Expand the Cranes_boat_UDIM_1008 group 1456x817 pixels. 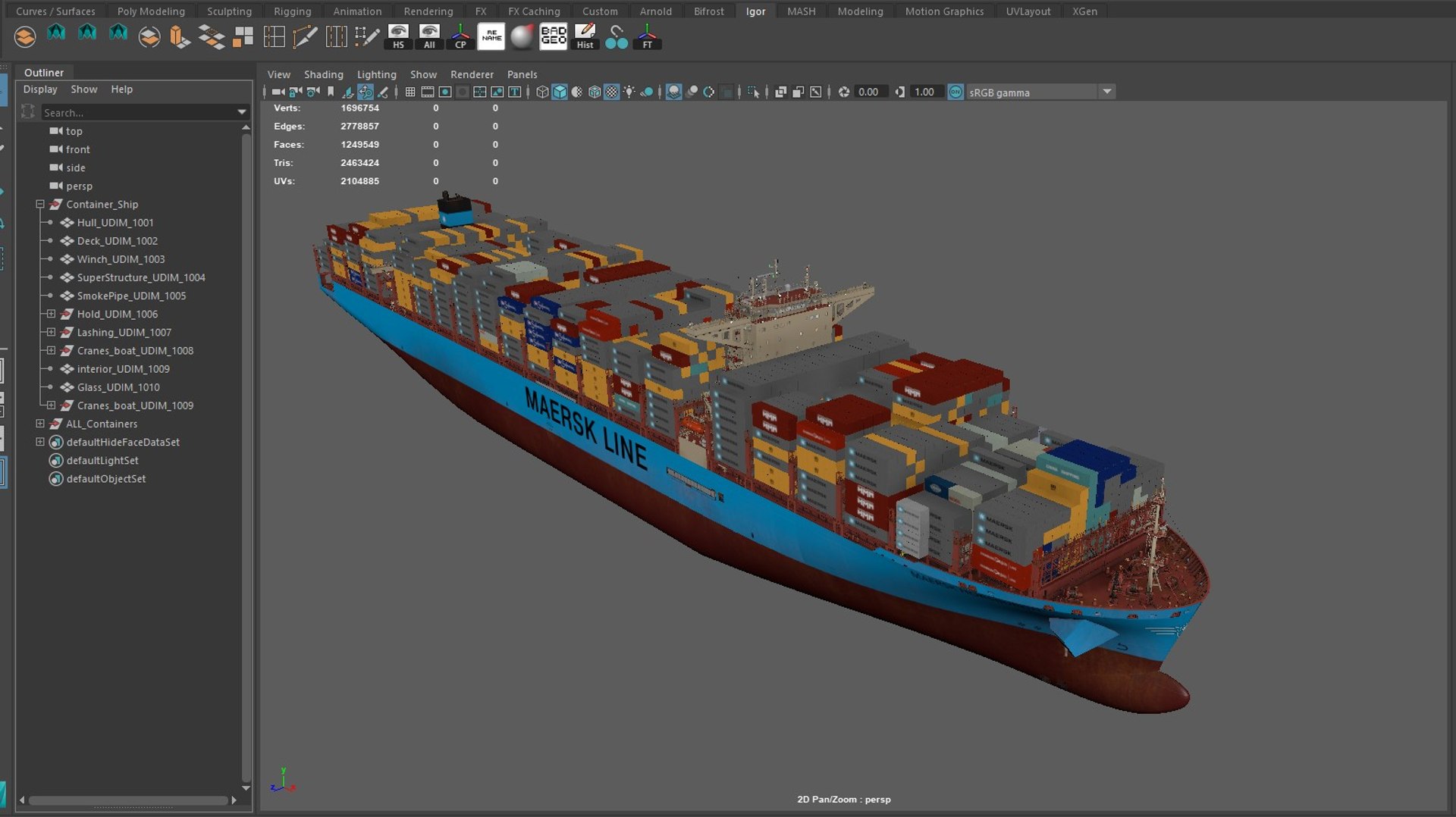click(51, 350)
